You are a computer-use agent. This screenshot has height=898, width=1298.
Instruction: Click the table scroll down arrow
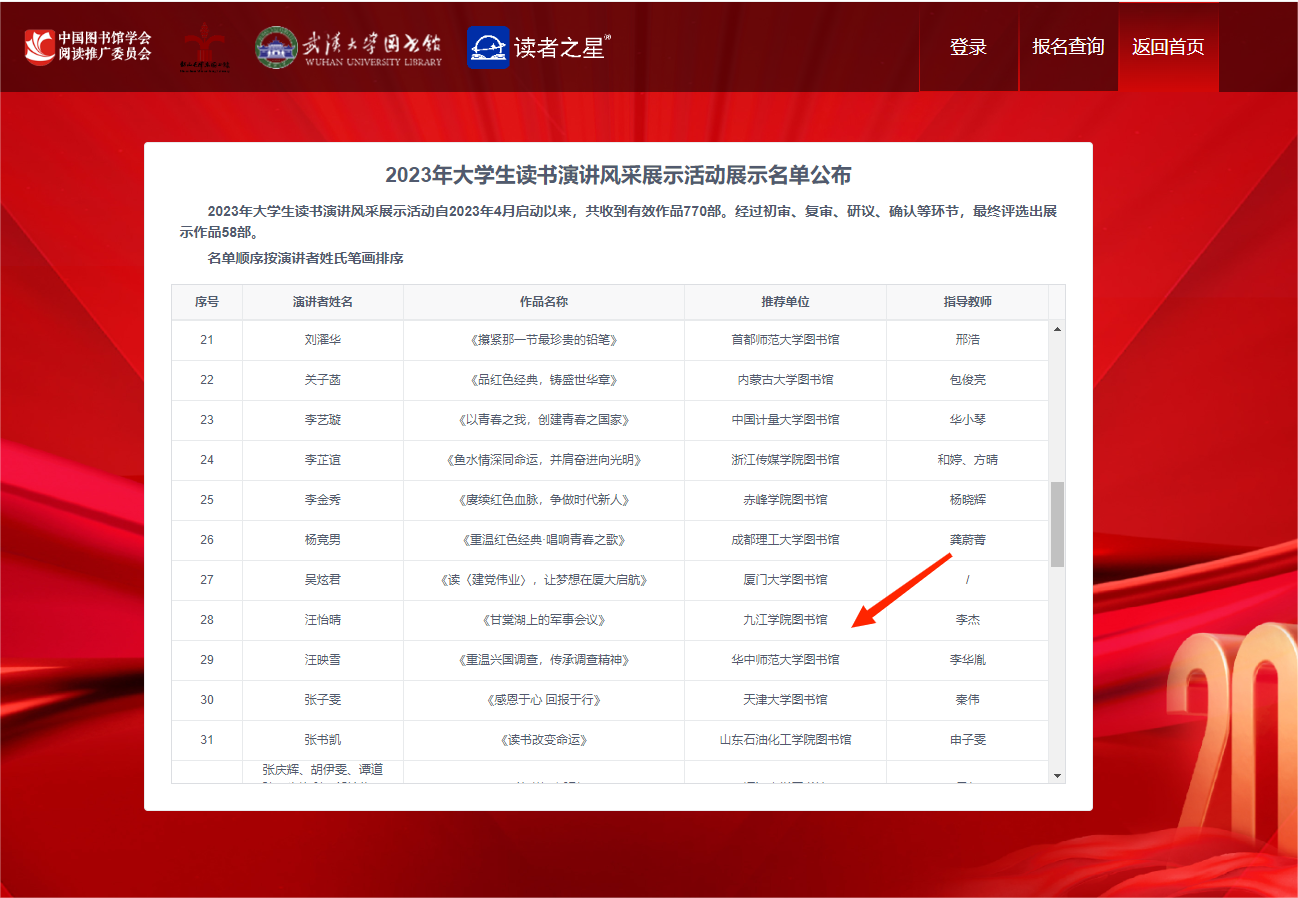(x=1057, y=774)
